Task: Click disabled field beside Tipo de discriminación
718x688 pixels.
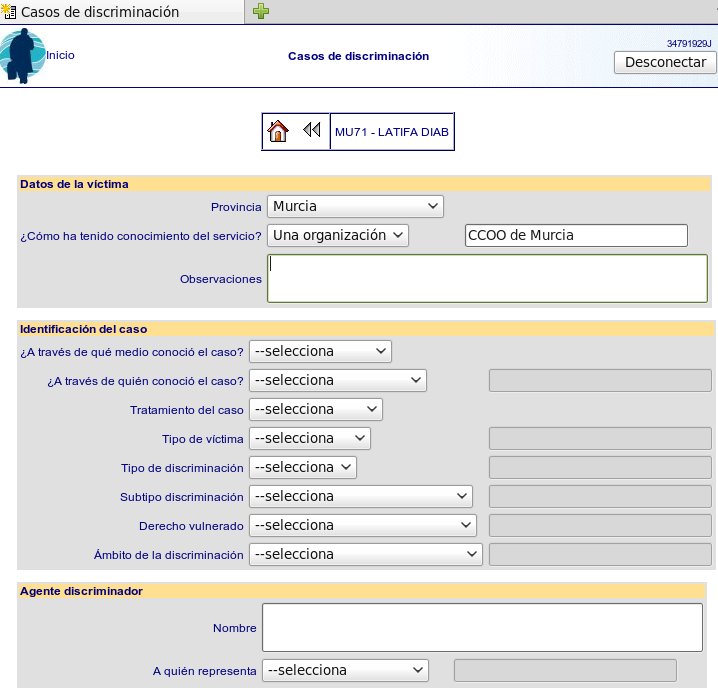Action: pos(600,467)
